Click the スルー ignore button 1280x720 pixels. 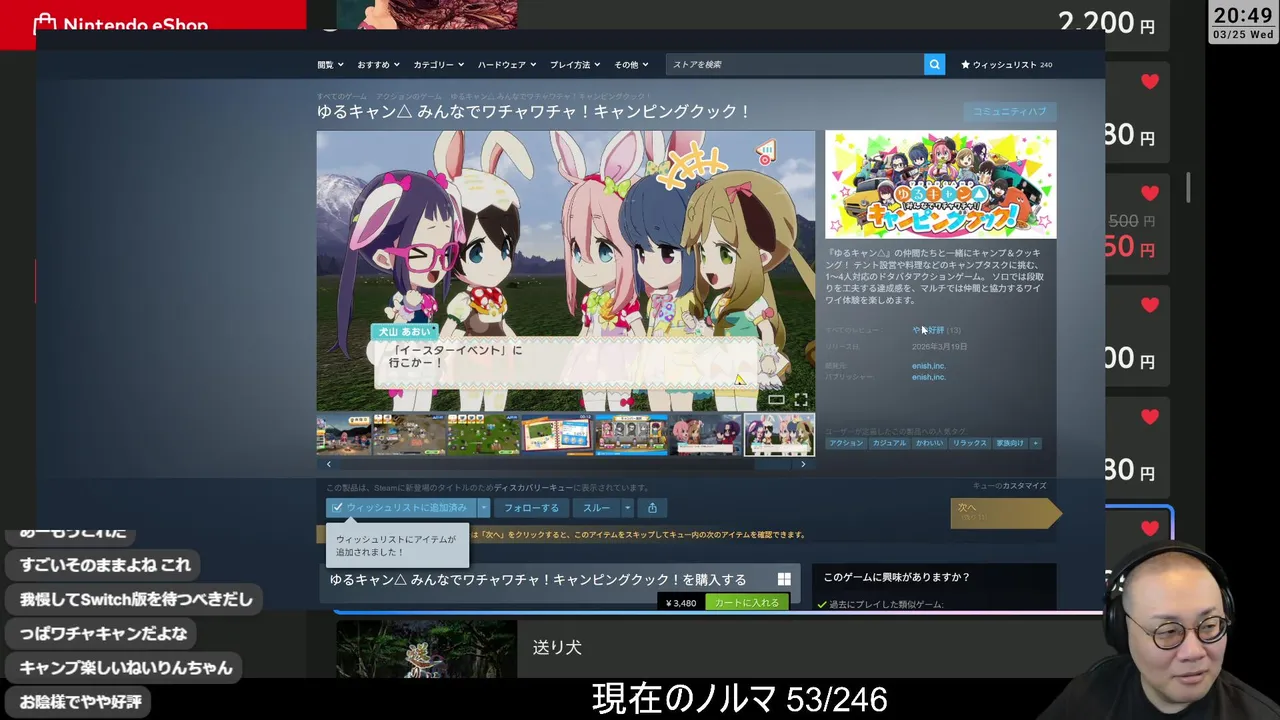coord(597,508)
